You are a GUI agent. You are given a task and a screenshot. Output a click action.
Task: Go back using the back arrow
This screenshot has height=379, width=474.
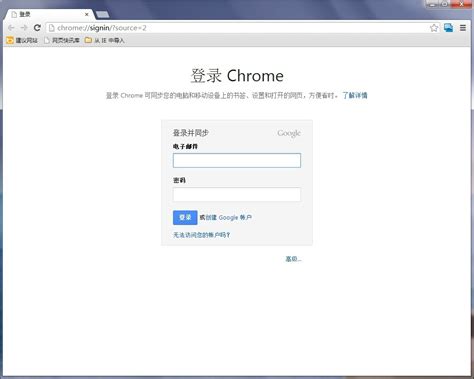[11, 28]
